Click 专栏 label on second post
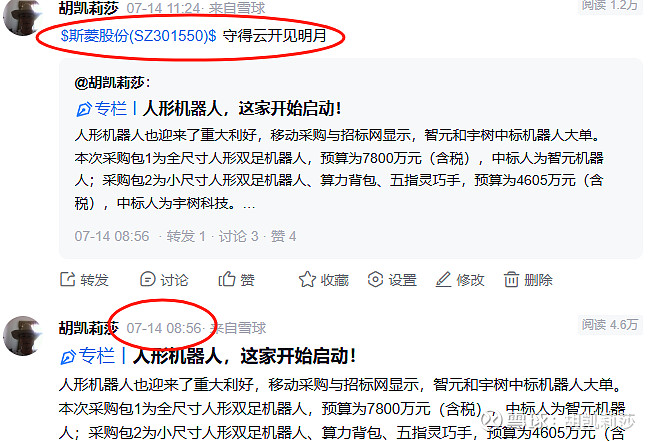Screen dimensions: 654x441 click(97, 356)
